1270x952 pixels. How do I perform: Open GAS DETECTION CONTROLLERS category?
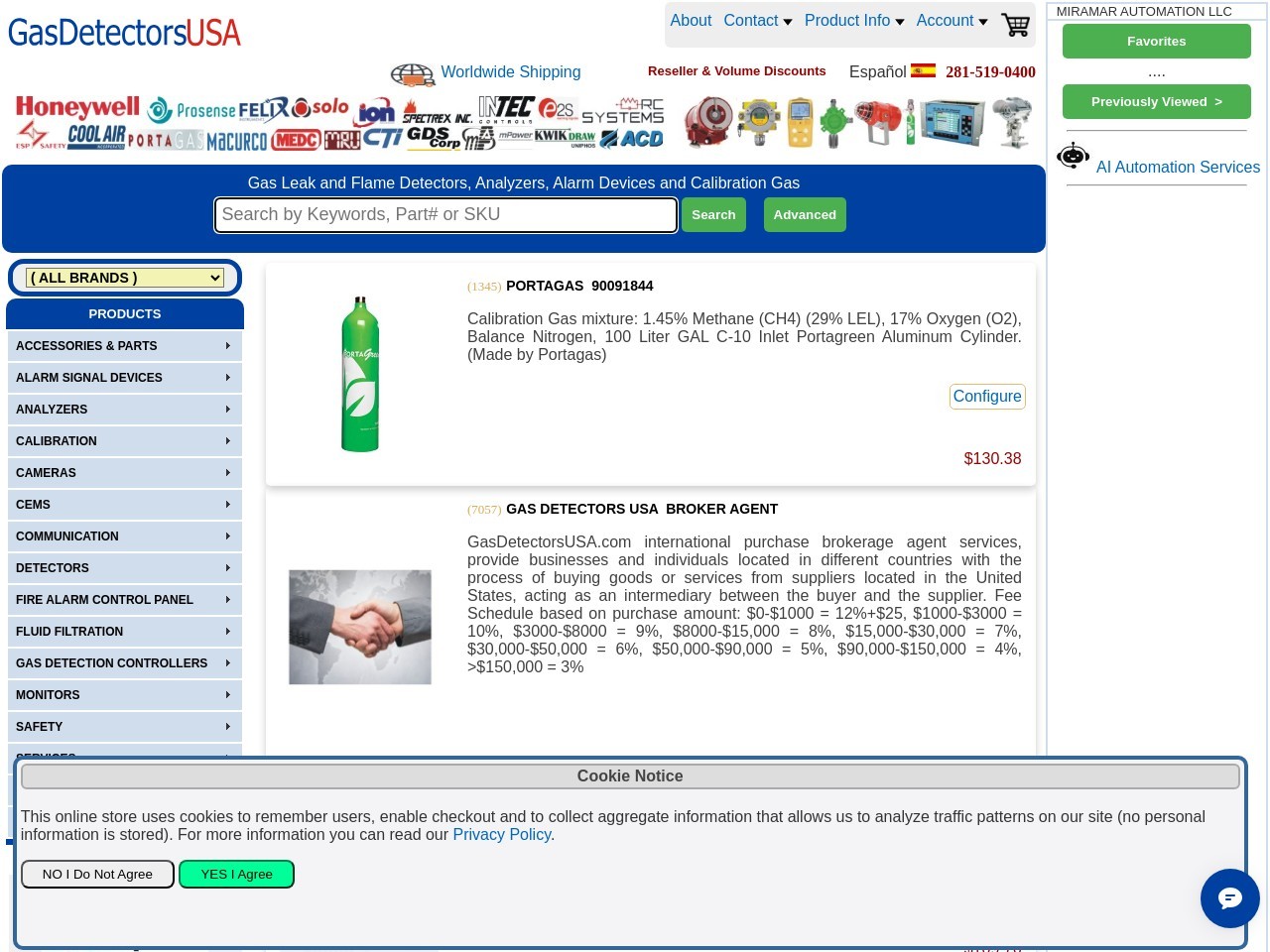[x=125, y=663]
